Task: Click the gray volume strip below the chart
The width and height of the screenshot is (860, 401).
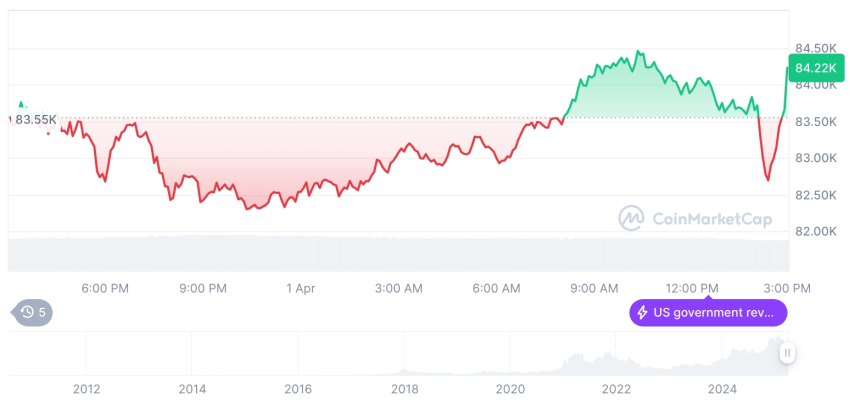Action: (400, 254)
